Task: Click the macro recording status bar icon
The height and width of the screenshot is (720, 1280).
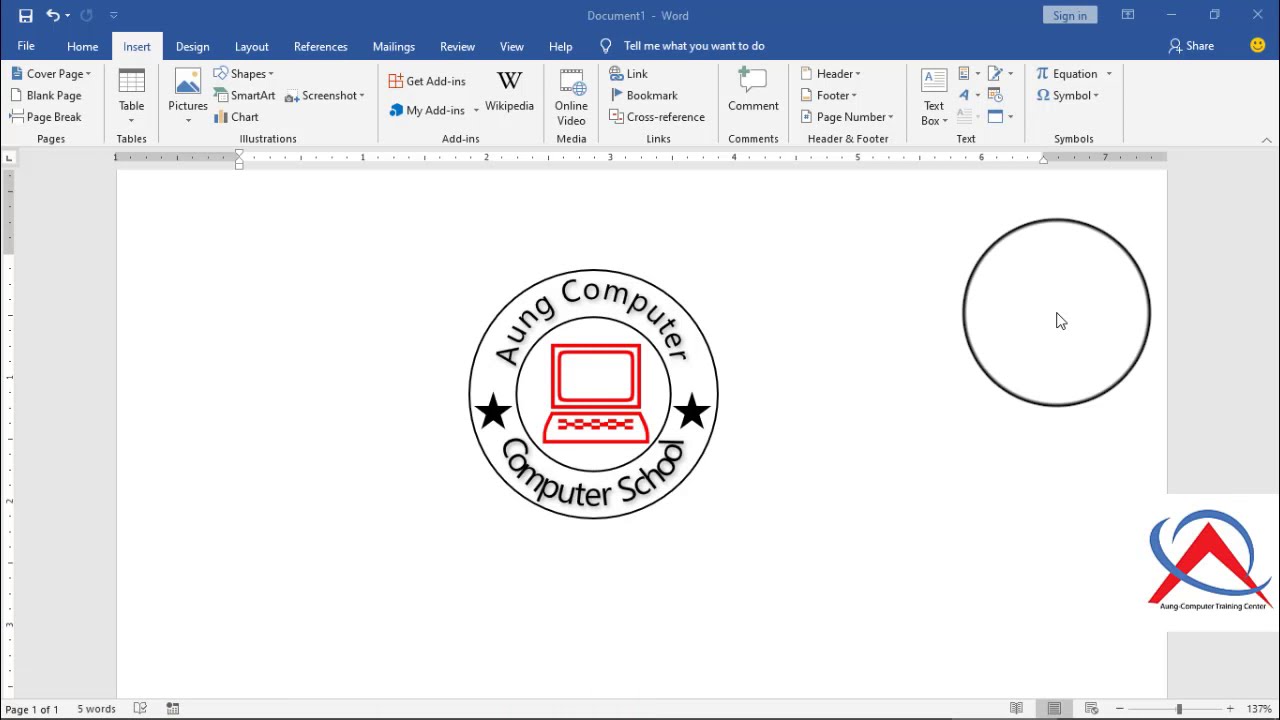Action: [x=172, y=708]
